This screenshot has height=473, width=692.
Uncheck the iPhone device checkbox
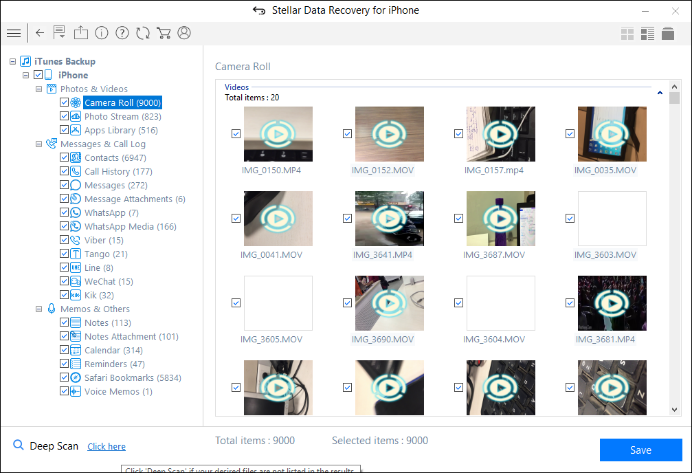point(38,75)
